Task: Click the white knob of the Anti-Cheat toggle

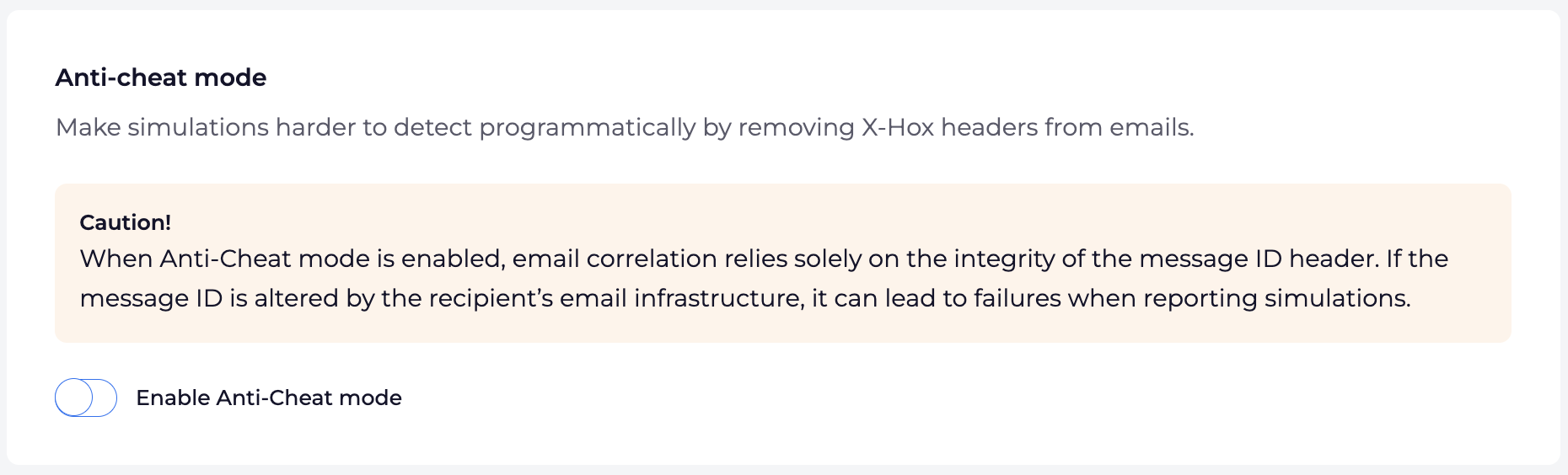Action: pos(74,398)
